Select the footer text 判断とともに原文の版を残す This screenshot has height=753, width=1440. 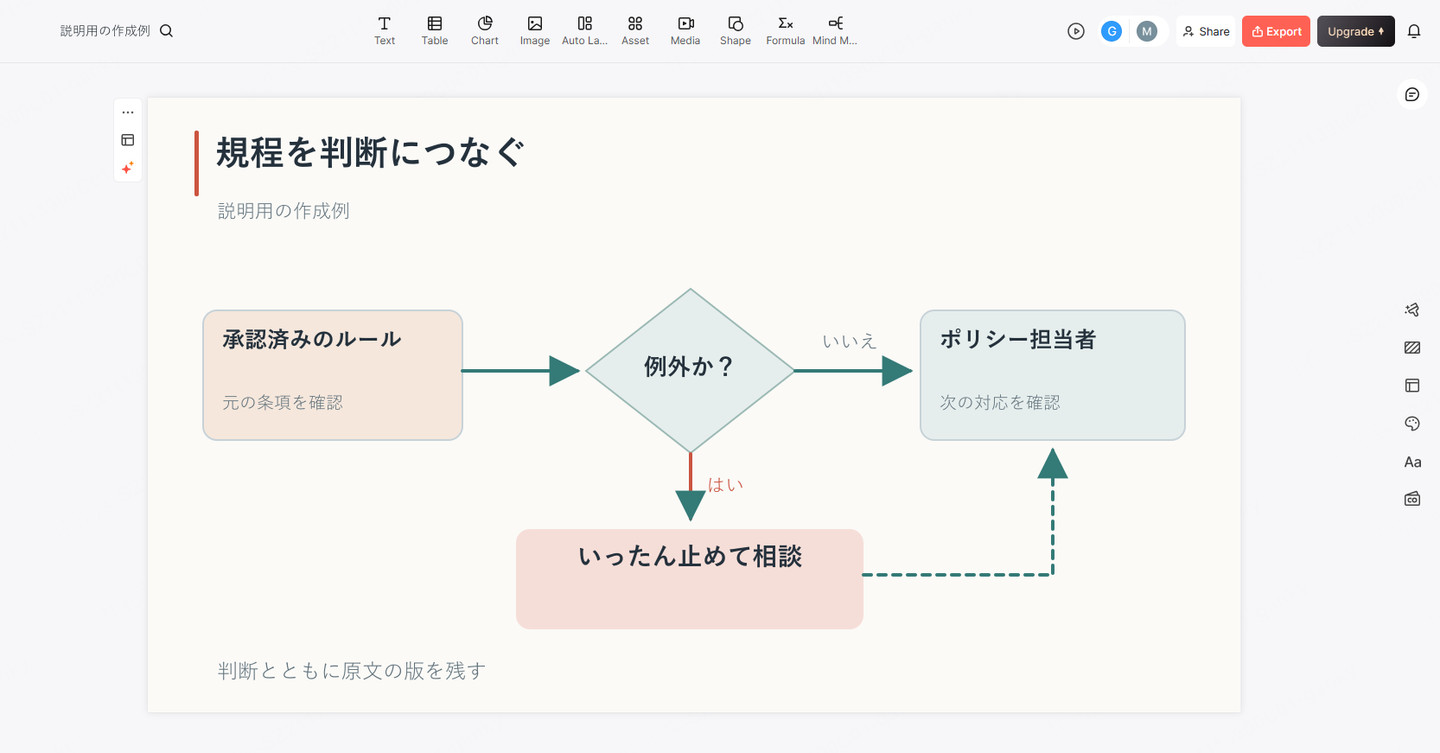(x=352, y=670)
